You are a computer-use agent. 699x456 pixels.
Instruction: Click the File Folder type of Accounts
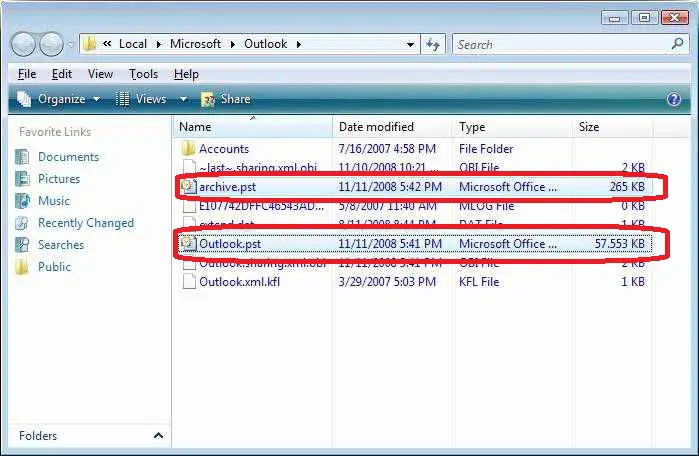coord(486,149)
